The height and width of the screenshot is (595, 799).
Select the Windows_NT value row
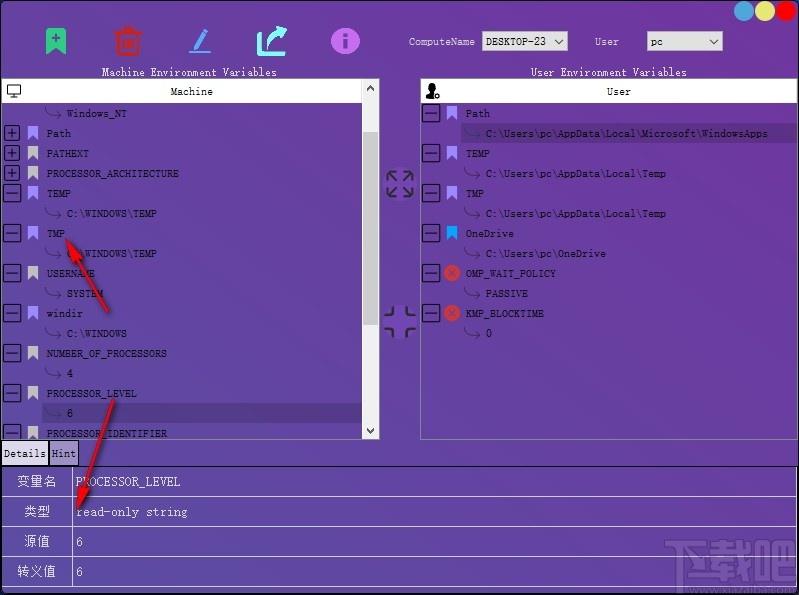[x=96, y=113]
